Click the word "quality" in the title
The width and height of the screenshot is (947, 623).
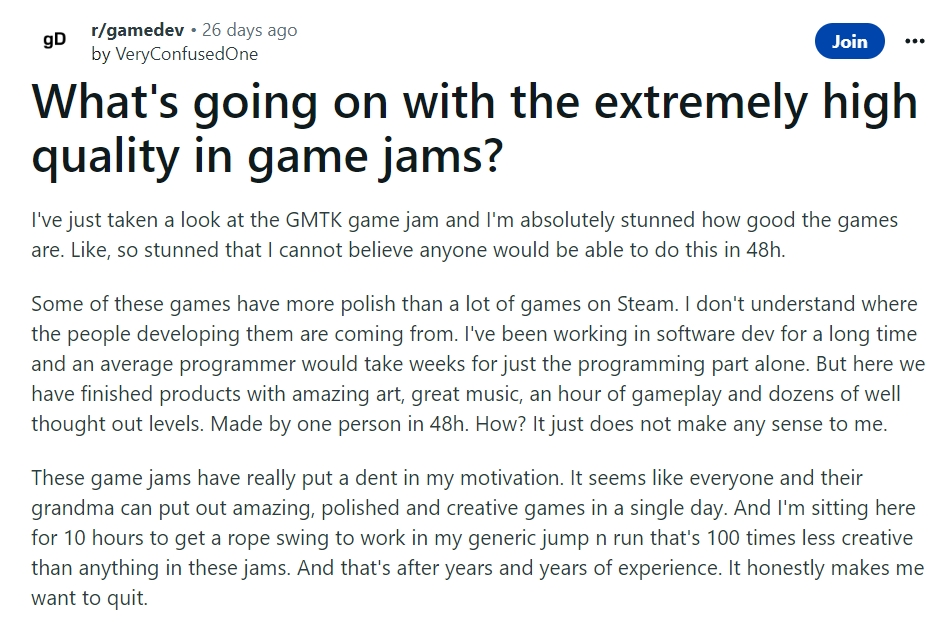[x=106, y=156]
